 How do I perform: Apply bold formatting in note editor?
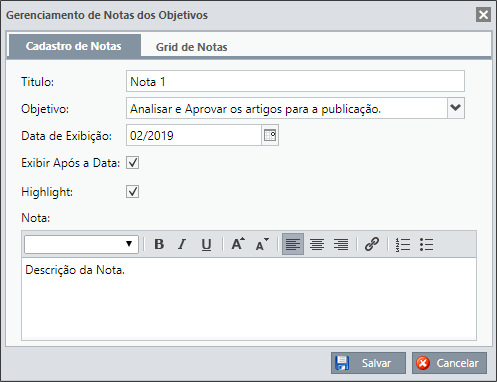(x=159, y=244)
